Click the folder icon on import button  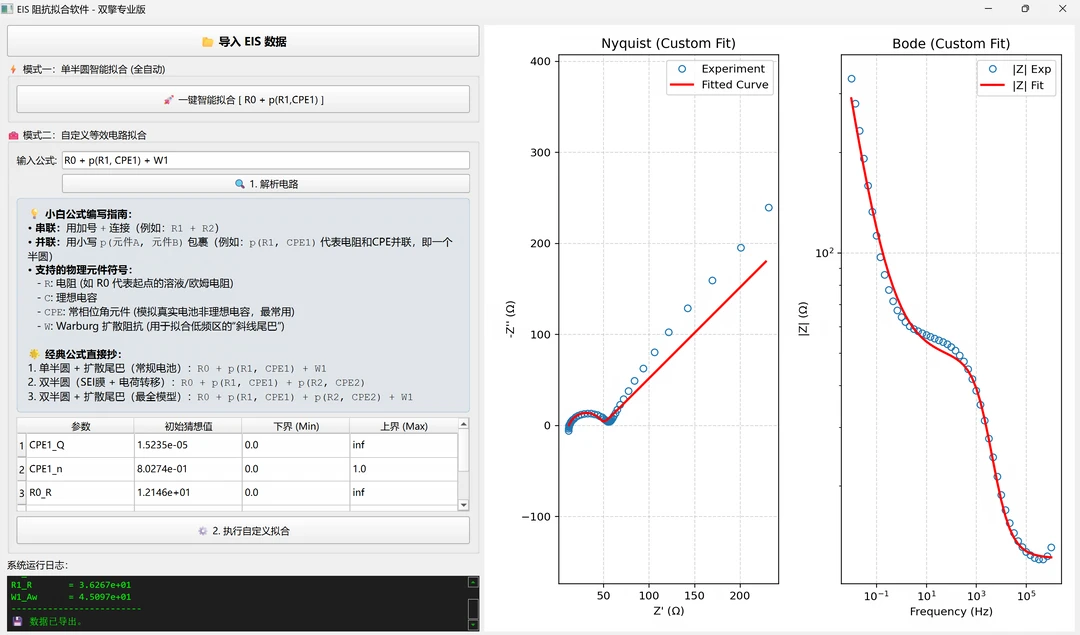pyautogui.click(x=207, y=42)
